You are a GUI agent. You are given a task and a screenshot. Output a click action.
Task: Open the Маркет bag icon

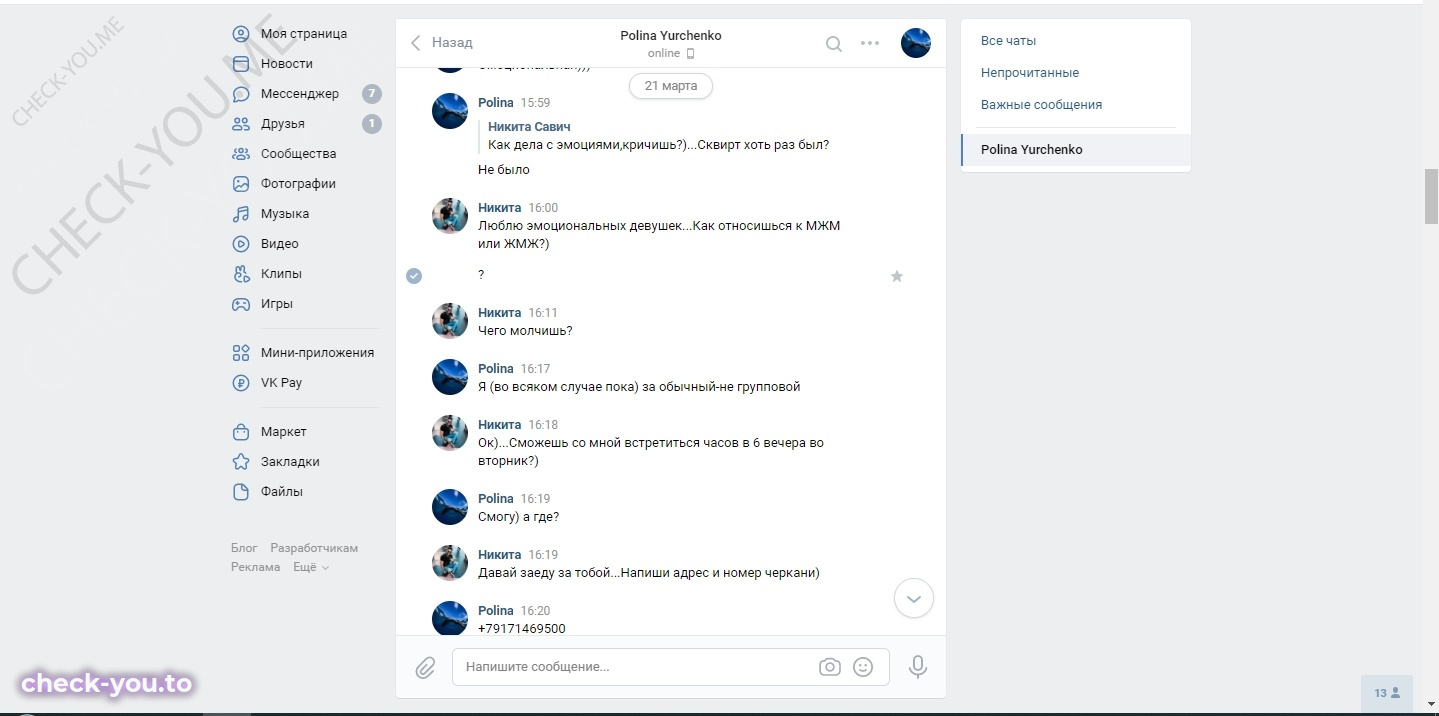coord(241,432)
